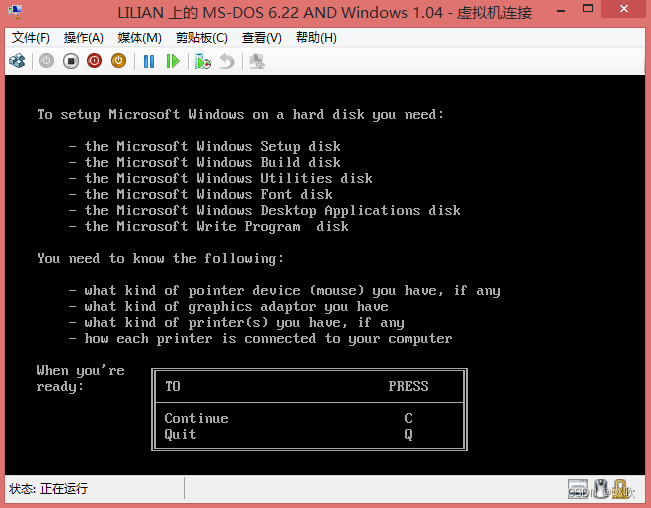
Task: Click the C key label
Action: 409,418
